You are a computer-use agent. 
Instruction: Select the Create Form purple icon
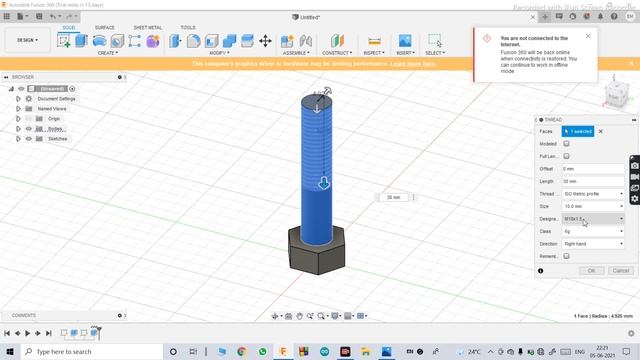click(x=153, y=41)
